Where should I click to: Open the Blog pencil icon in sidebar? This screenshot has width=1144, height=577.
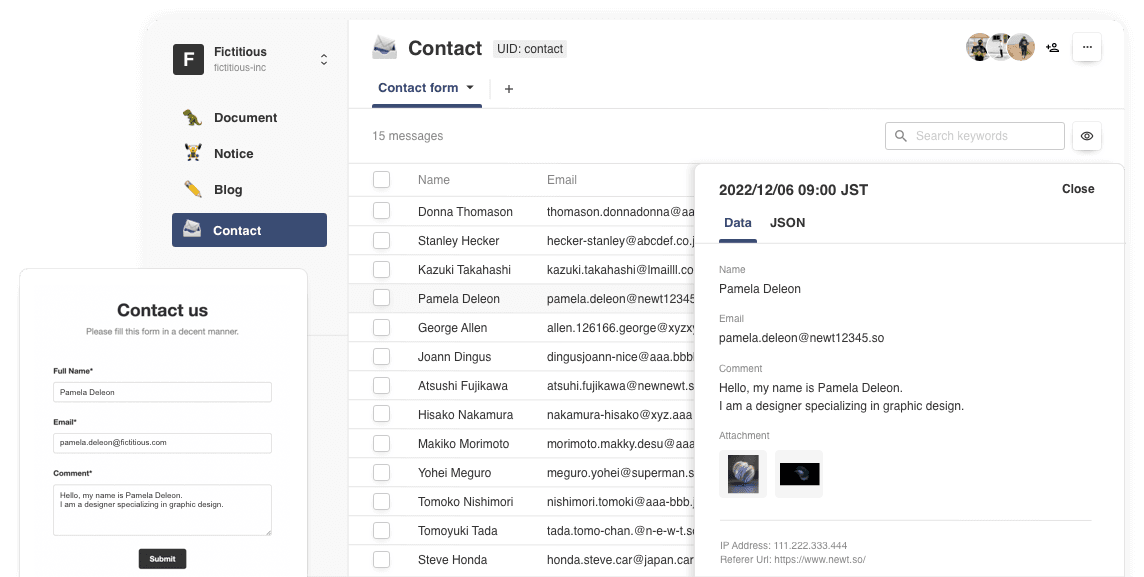pos(192,189)
